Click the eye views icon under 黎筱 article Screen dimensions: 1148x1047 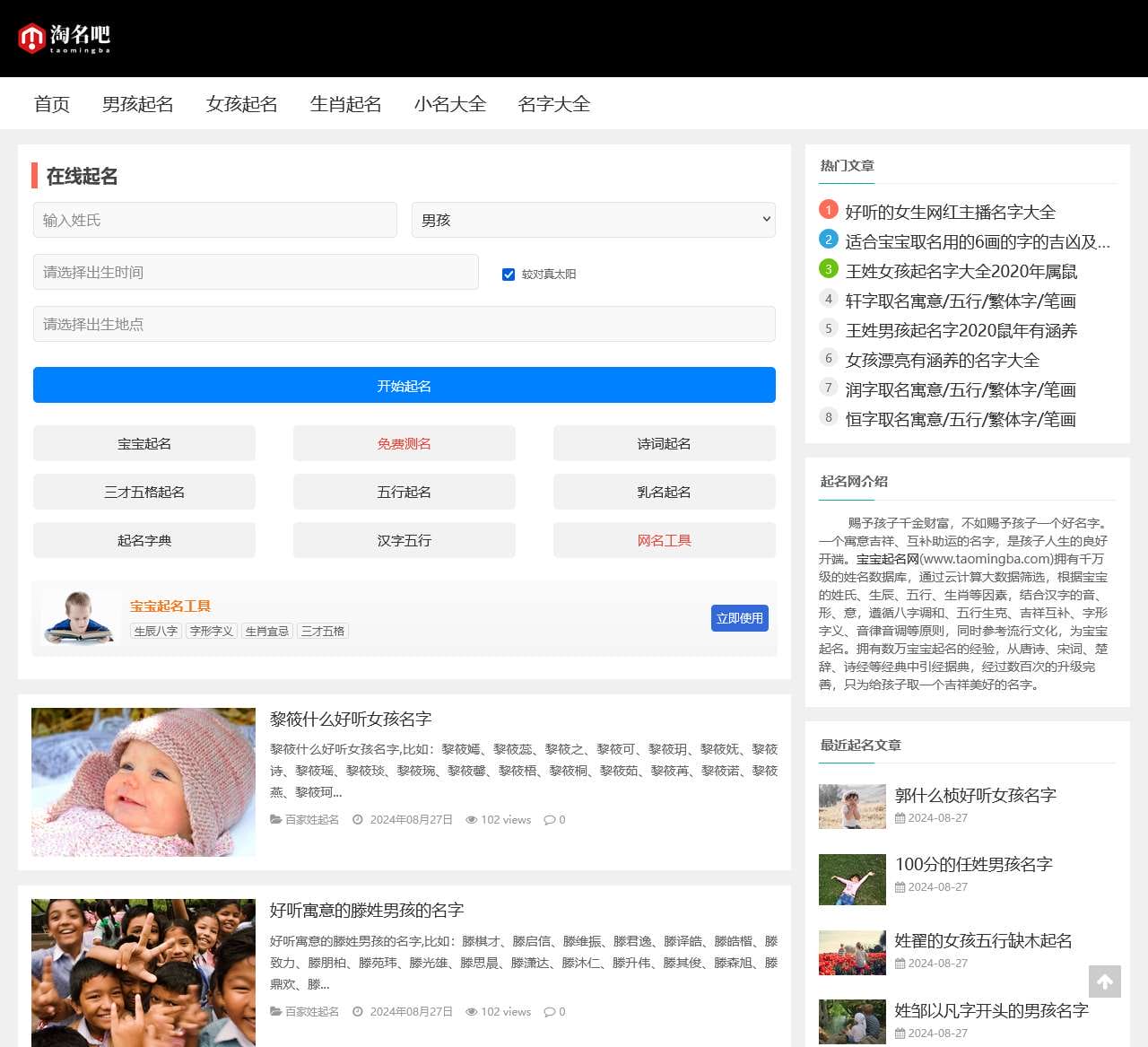[471, 820]
